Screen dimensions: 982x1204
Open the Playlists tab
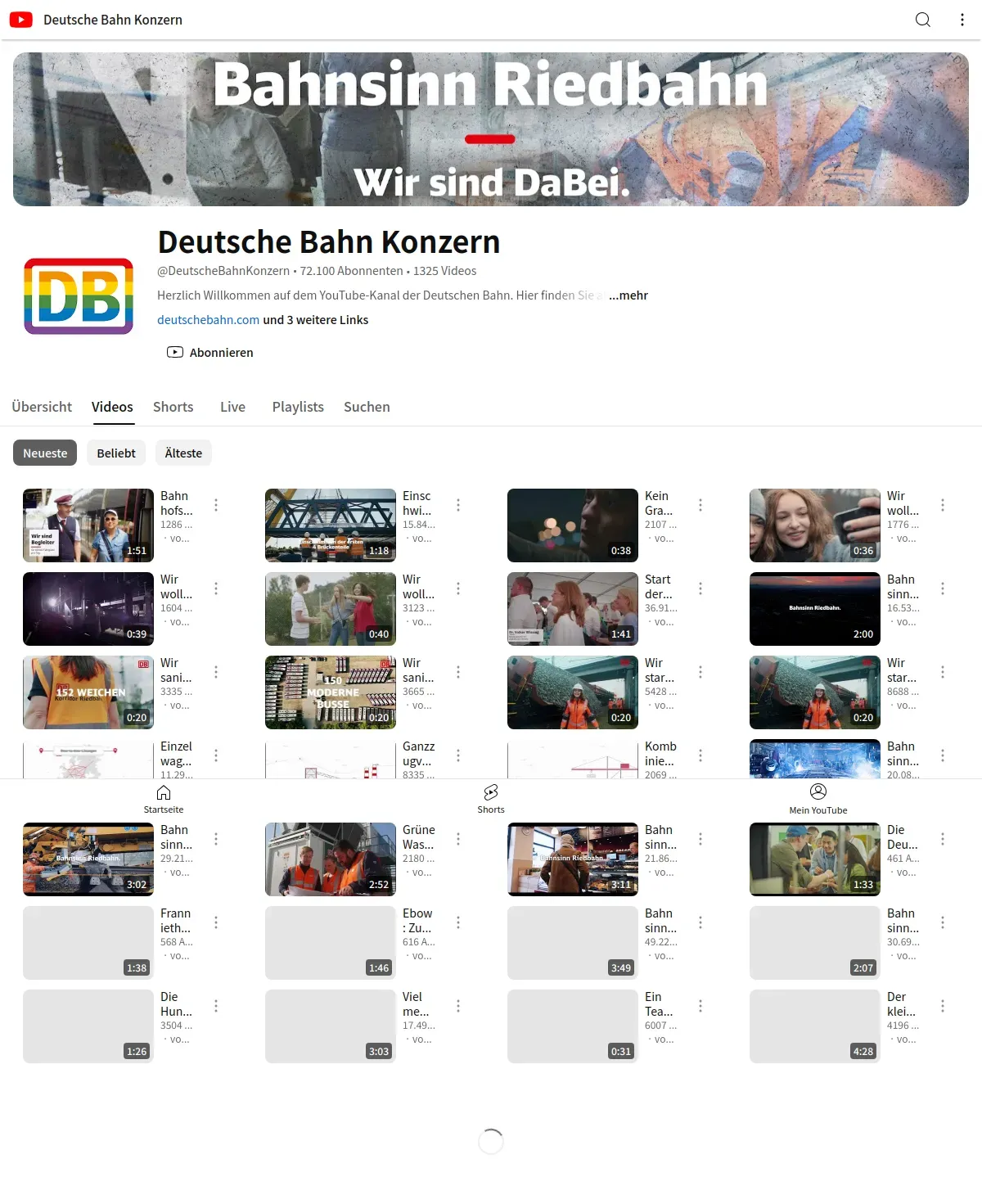point(298,407)
